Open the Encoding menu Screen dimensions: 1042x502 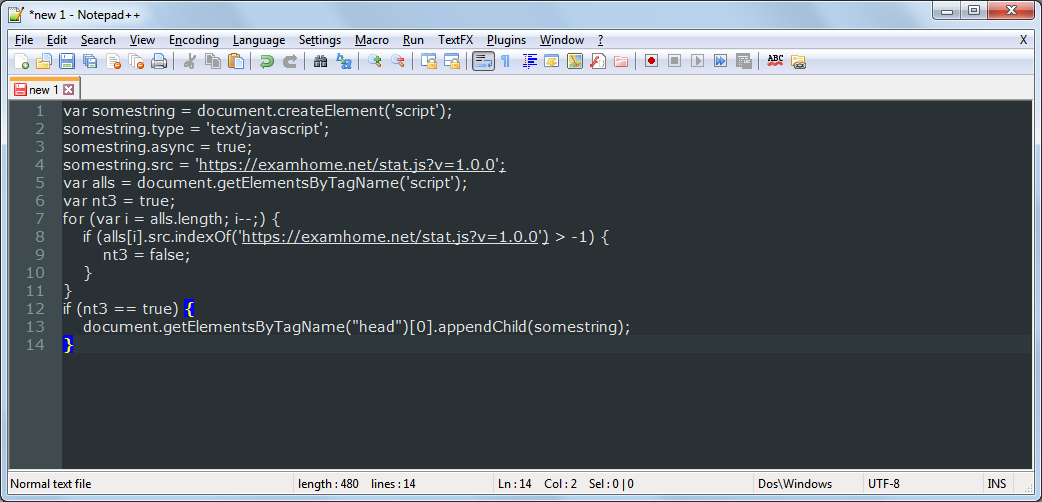[193, 40]
